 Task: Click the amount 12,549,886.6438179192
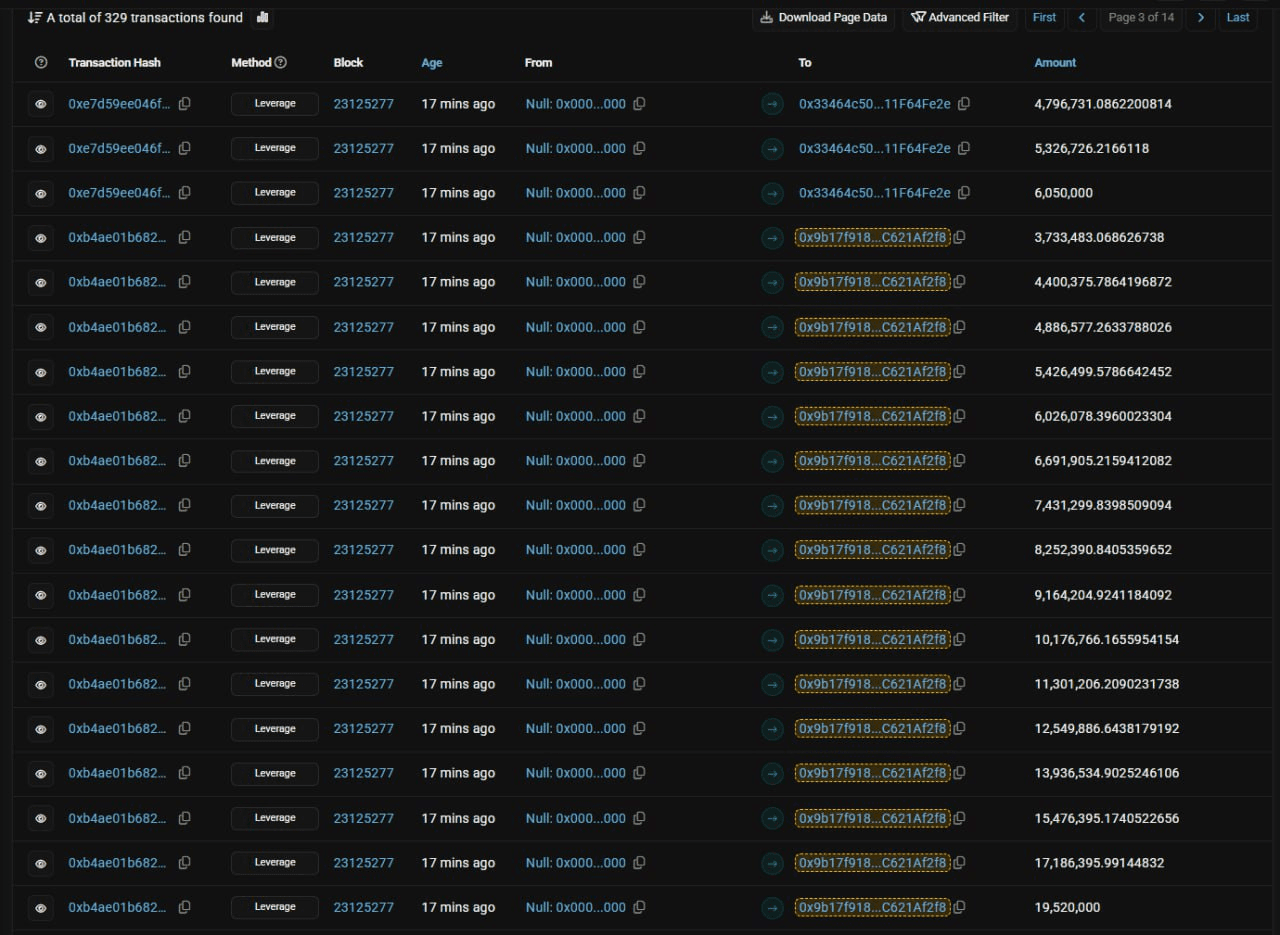(x=1107, y=728)
